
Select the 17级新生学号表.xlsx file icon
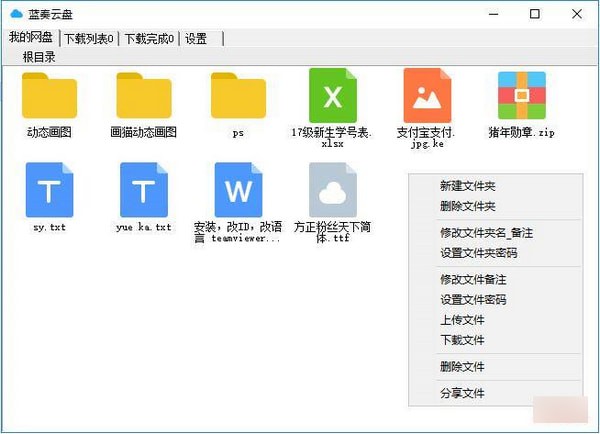click(332, 95)
